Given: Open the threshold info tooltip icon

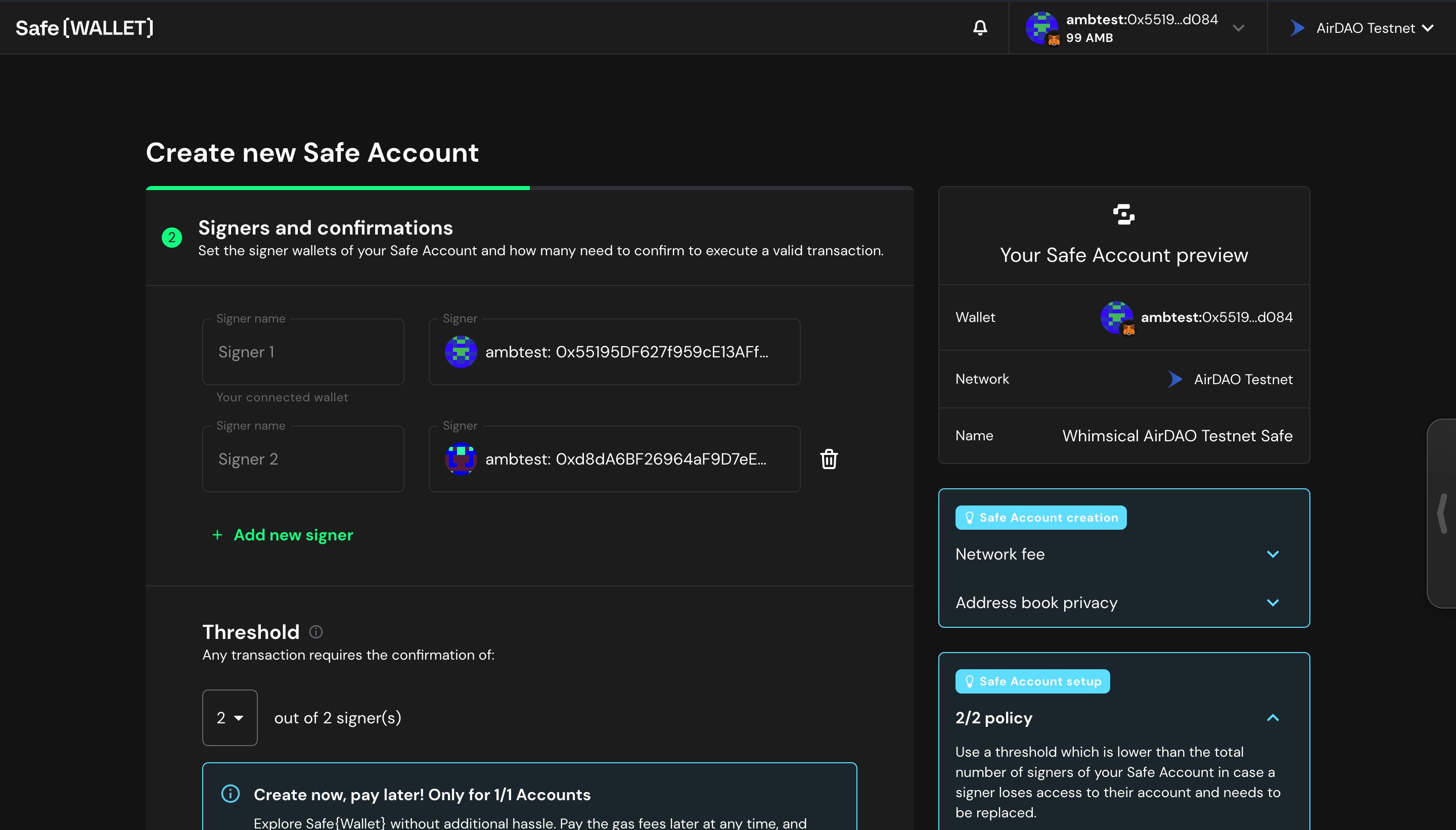Looking at the screenshot, I should click(x=316, y=632).
